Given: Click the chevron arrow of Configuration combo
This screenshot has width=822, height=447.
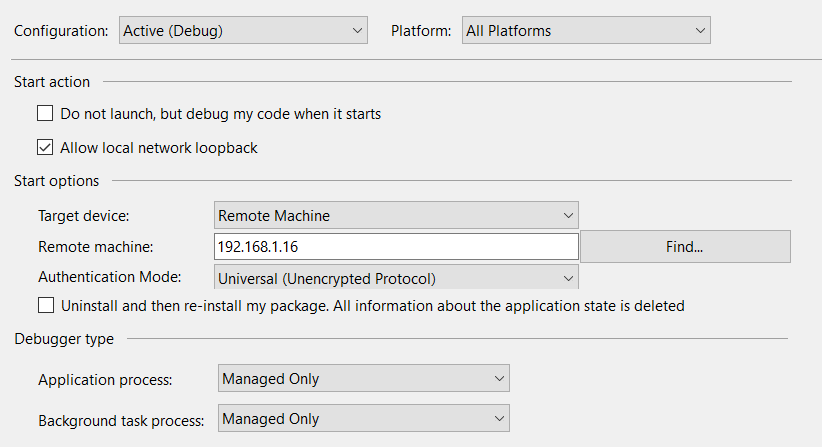Looking at the screenshot, I should (x=357, y=30).
